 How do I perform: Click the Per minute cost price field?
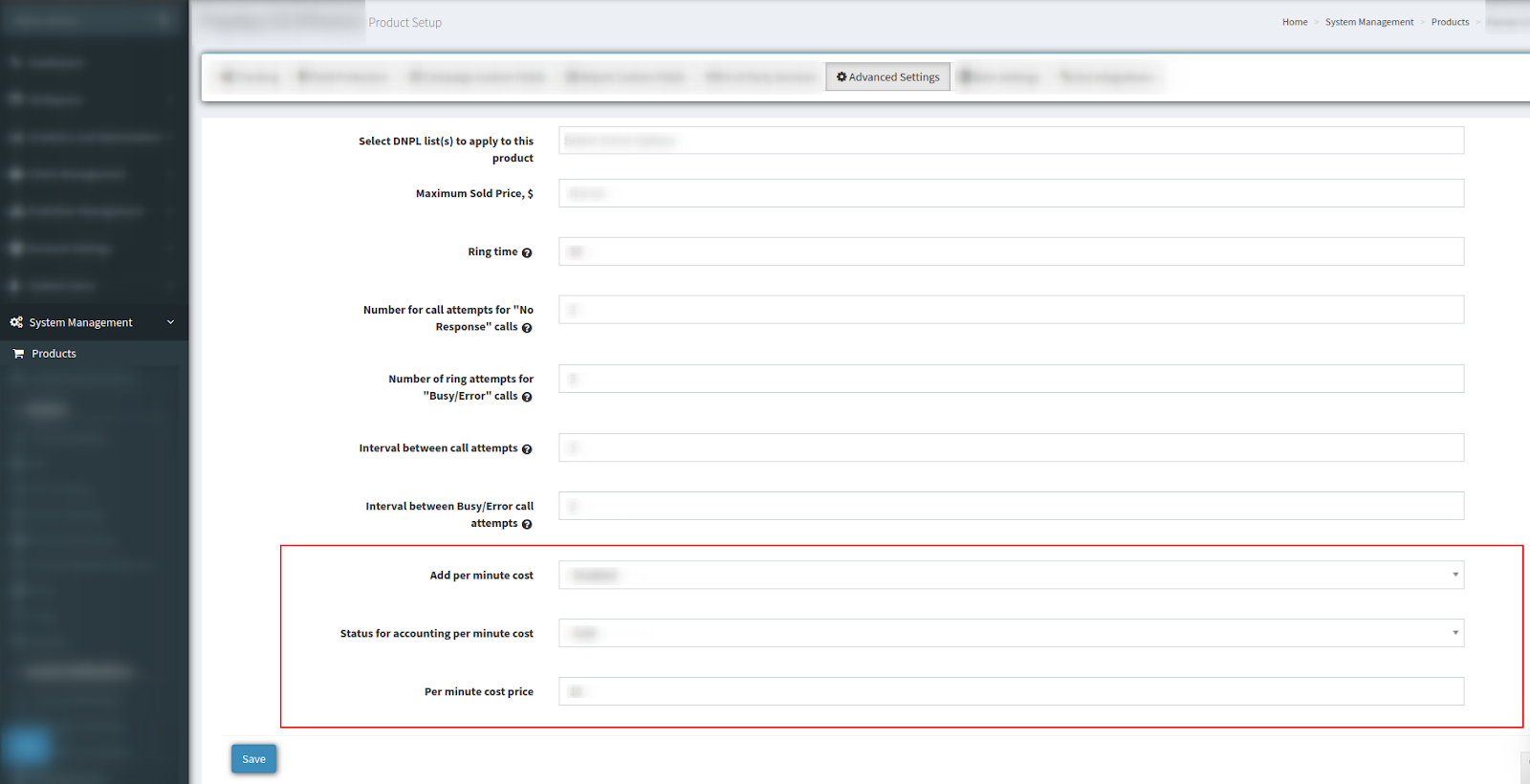click(x=1011, y=691)
